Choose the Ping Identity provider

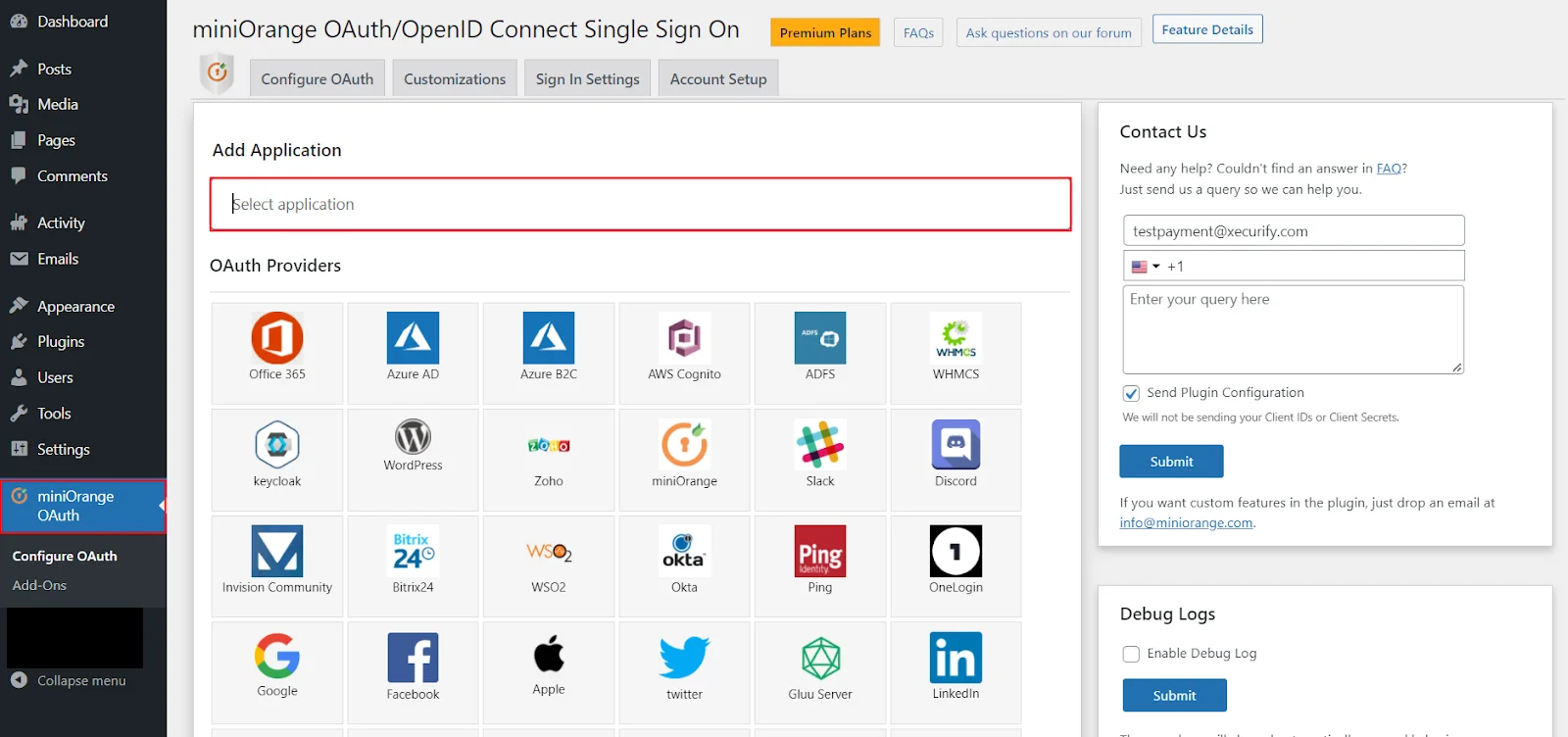coord(820,551)
